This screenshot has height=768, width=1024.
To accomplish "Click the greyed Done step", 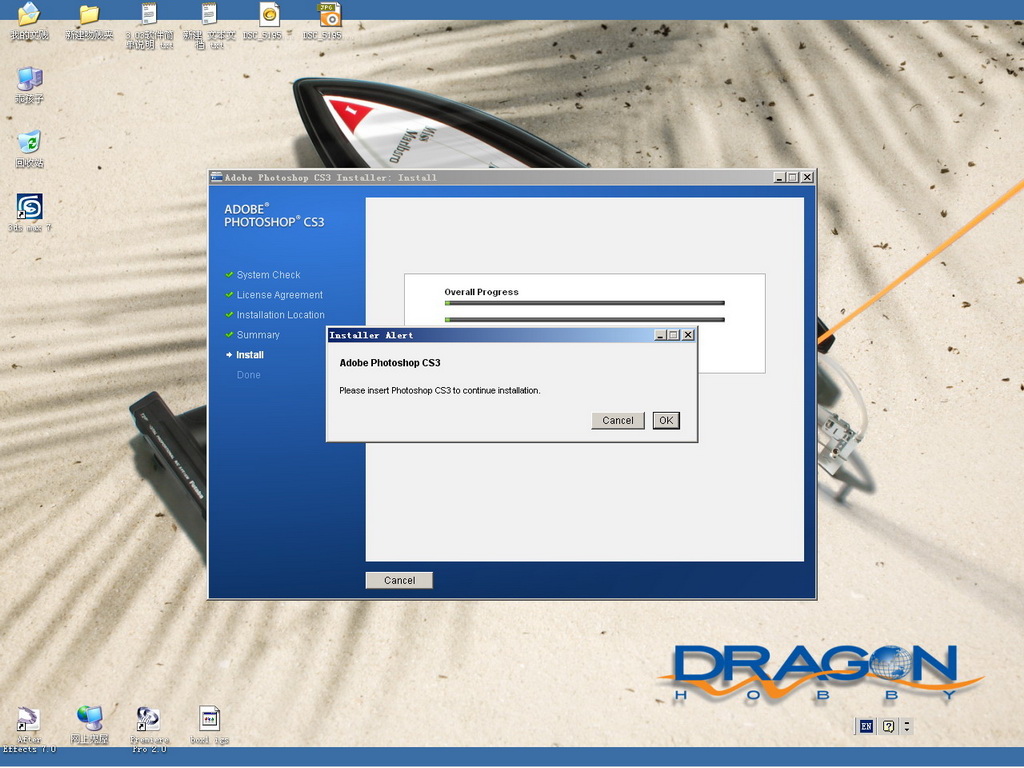I will click(x=248, y=375).
